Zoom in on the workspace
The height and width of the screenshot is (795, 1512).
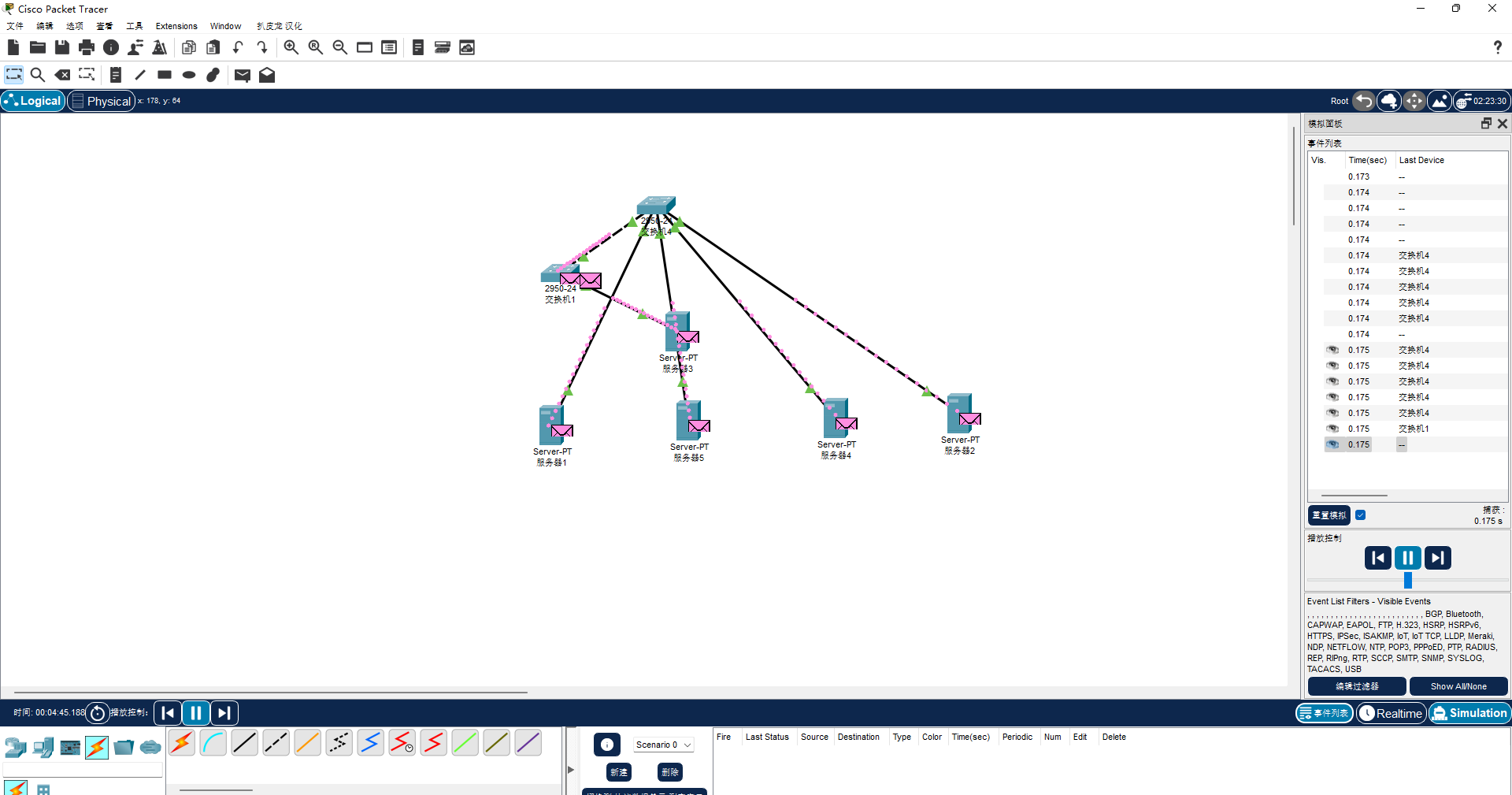[291, 47]
